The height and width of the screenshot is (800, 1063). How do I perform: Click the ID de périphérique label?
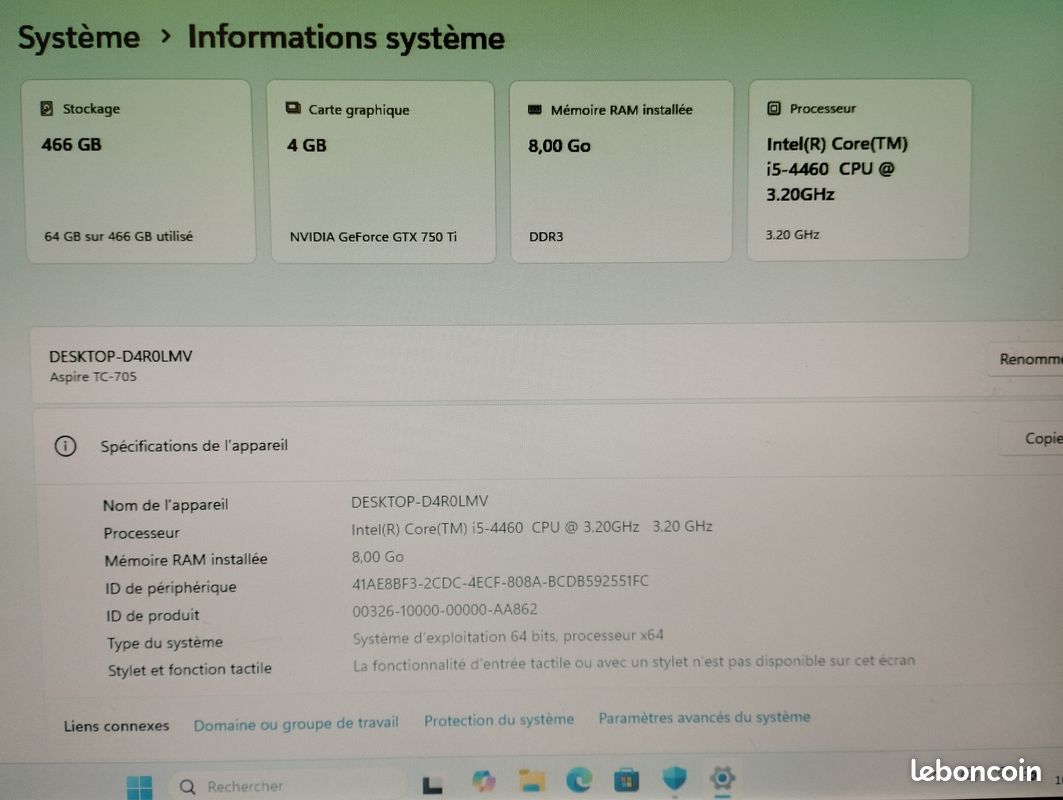tap(171, 588)
